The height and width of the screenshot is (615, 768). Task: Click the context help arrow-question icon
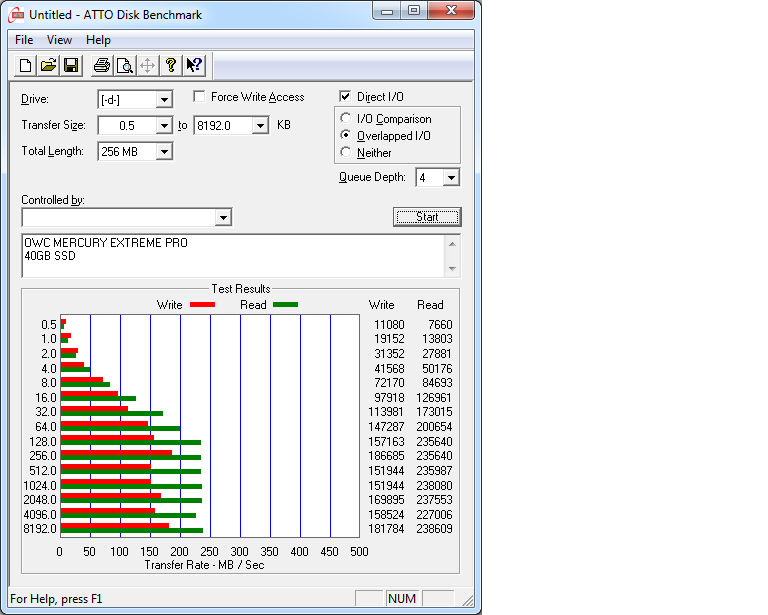pos(194,66)
